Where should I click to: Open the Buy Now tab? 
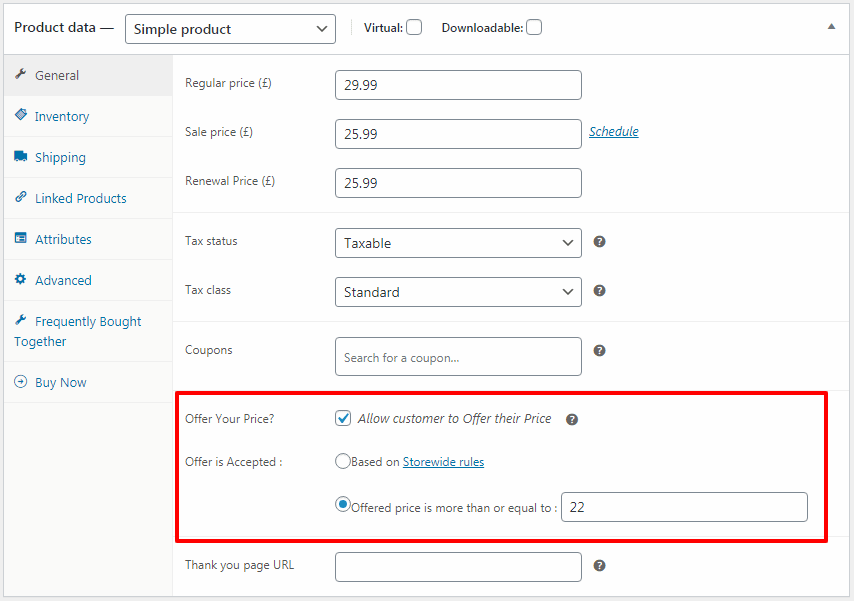point(88,383)
